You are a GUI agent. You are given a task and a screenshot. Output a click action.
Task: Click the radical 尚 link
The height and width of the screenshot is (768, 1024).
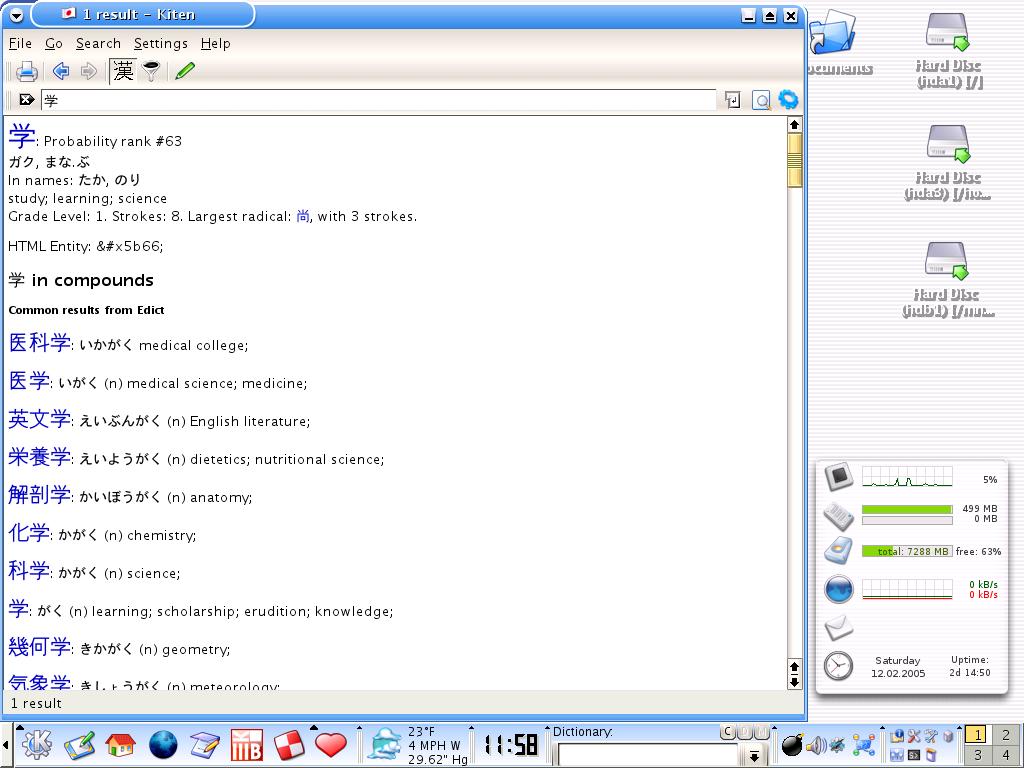coord(303,216)
